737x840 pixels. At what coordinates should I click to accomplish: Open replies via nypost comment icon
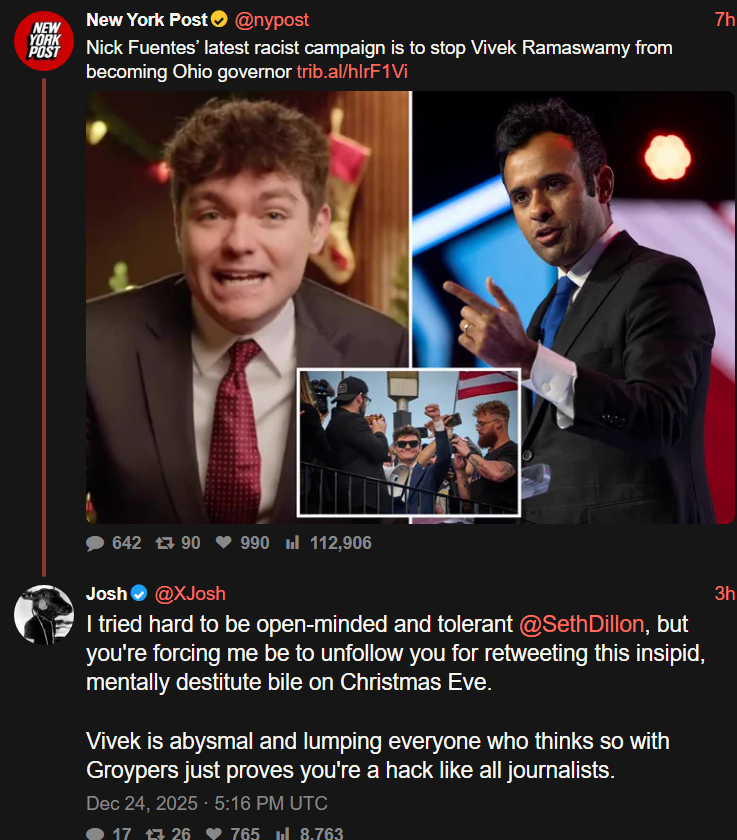(x=95, y=543)
